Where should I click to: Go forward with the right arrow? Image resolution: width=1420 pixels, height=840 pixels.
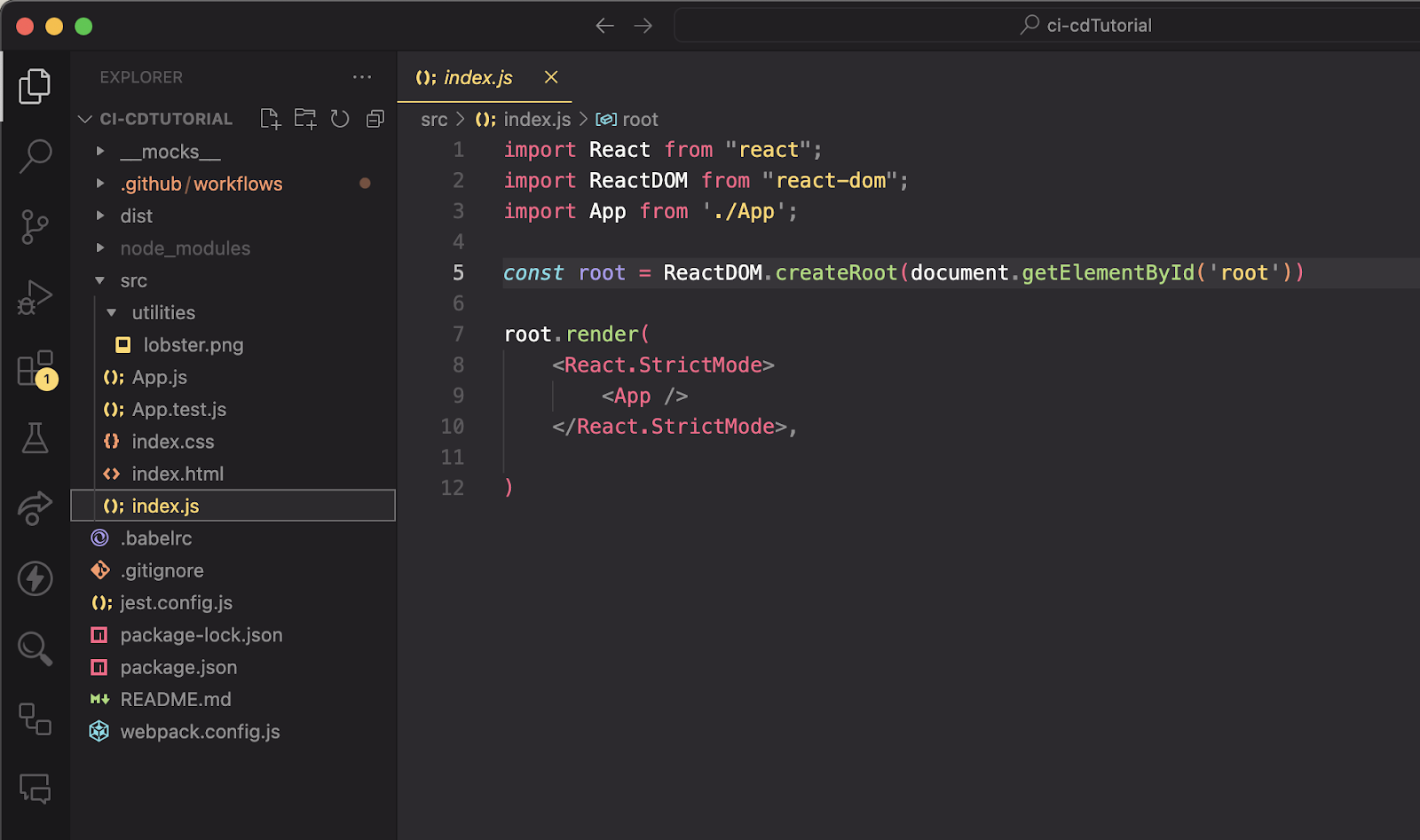tap(643, 26)
